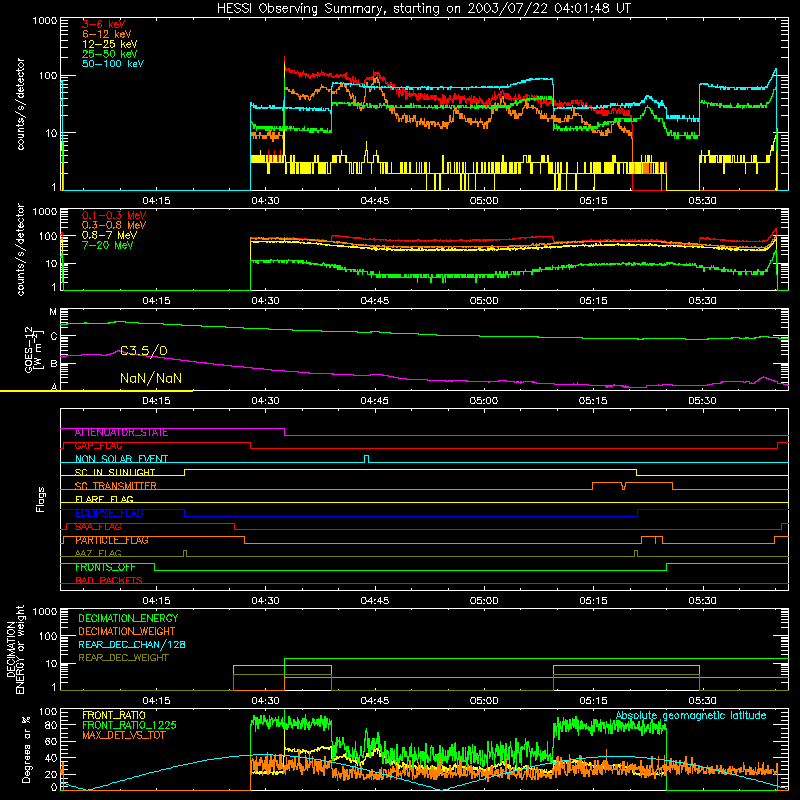Click the 05:00 tick label under flags panel
This screenshot has width=800, height=800.
click(484, 601)
